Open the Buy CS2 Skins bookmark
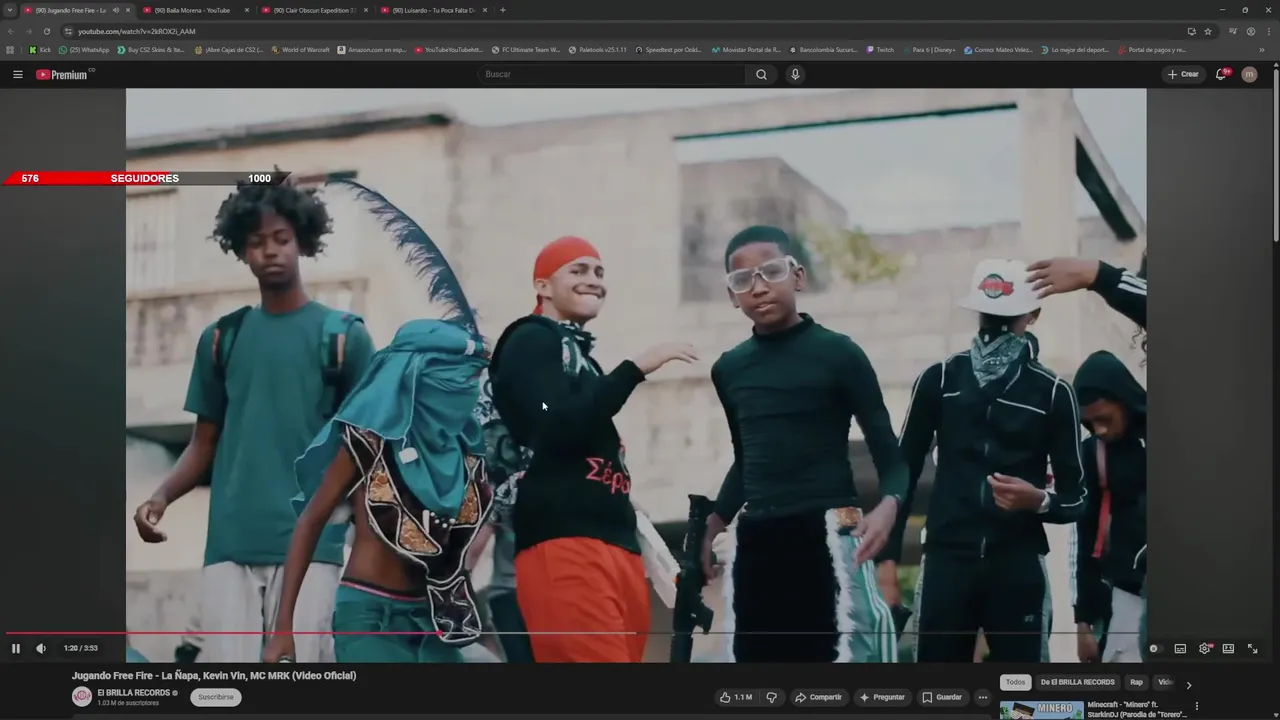This screenshot has height=720, width=1280. point(151,49)
